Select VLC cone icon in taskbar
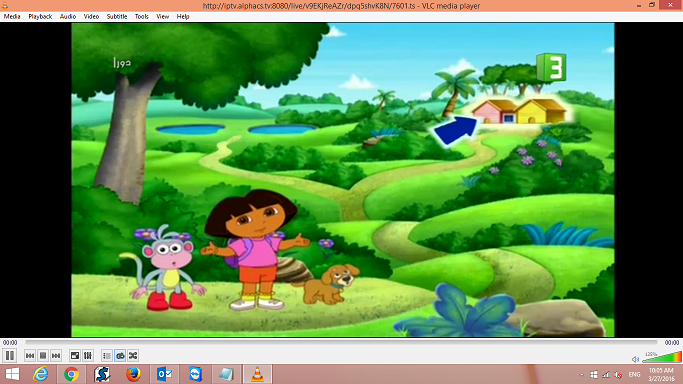Viewport: 683px width, 384px height. pos(257,374)
